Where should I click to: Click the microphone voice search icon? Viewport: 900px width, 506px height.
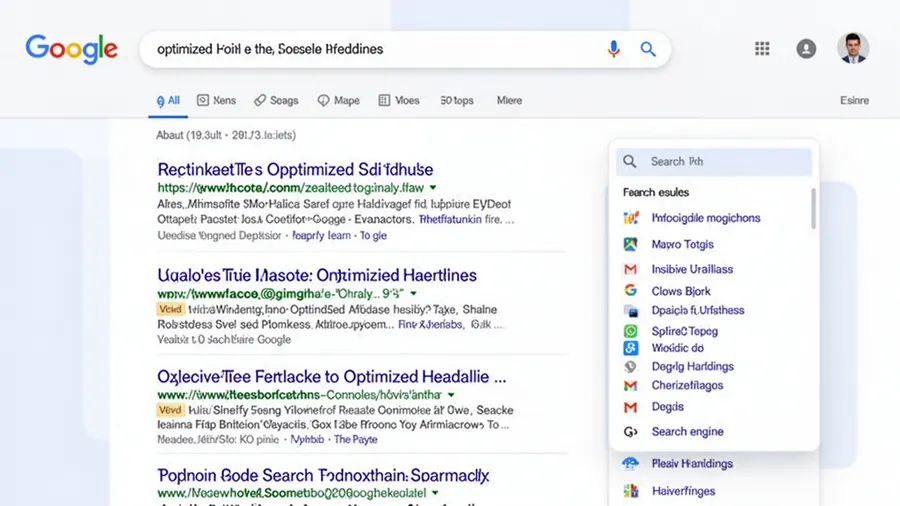click(614, 49)
